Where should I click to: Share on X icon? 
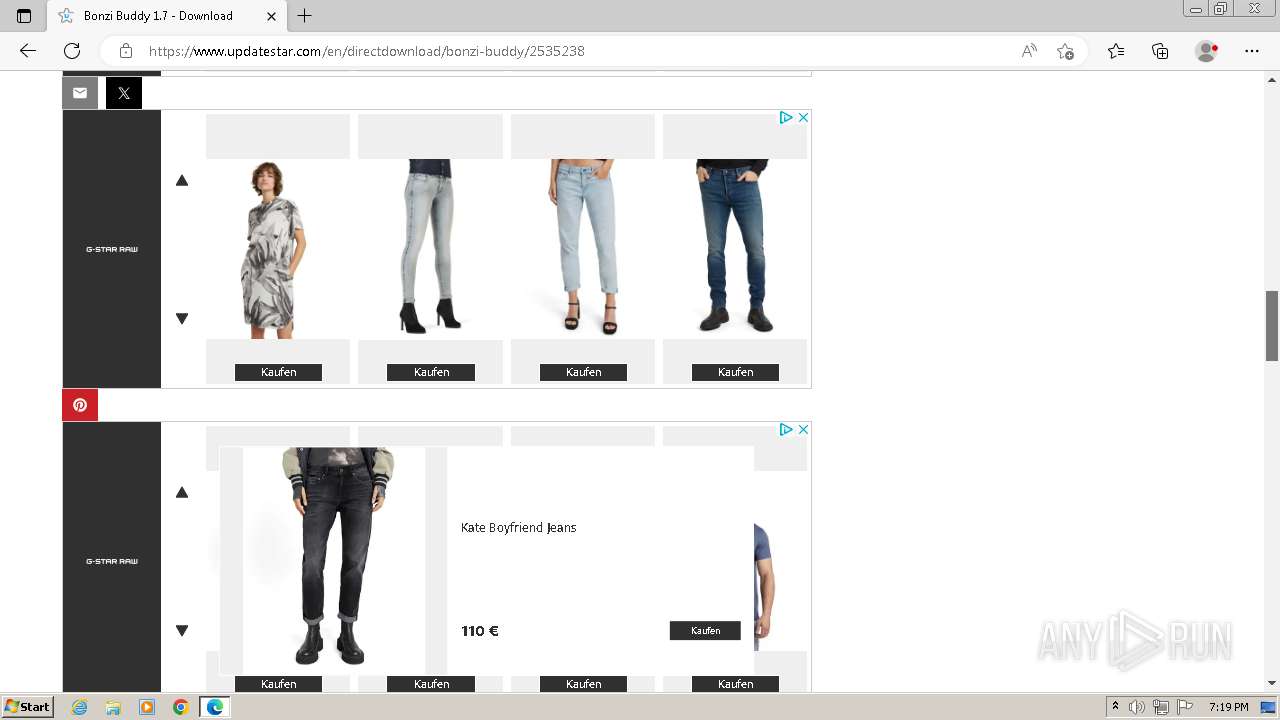[124, 93]
